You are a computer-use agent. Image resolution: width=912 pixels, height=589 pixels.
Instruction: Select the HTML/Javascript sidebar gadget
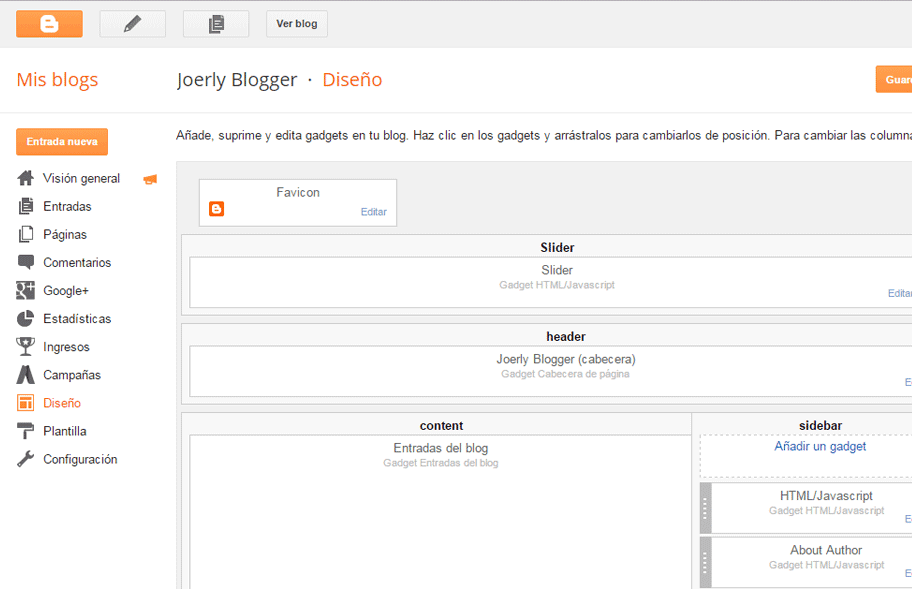(812, 508)
